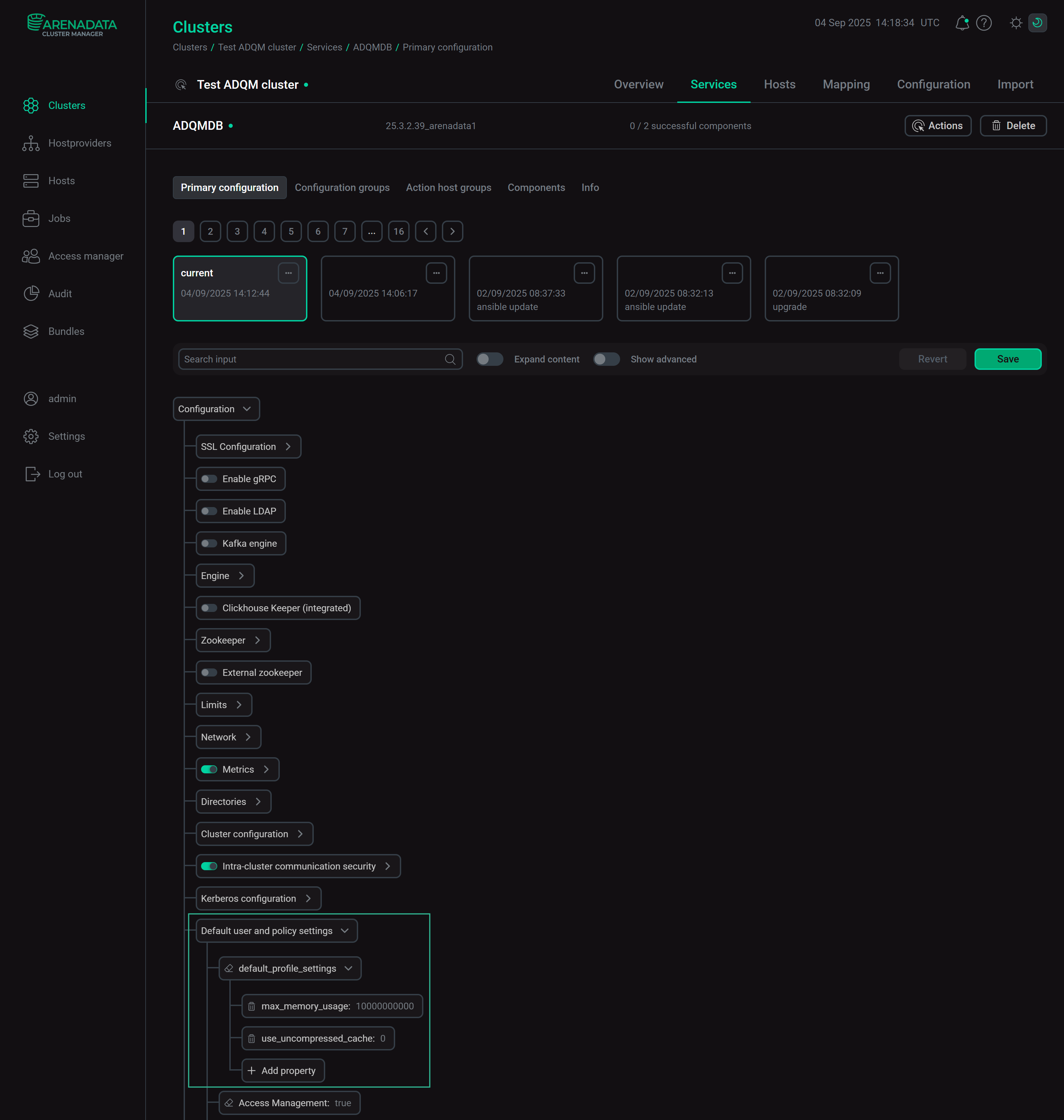Add a new property to default_profile_settings
This screenshot has width=1064, height=1120.
pyautogui.click(x=283, y=1071)
